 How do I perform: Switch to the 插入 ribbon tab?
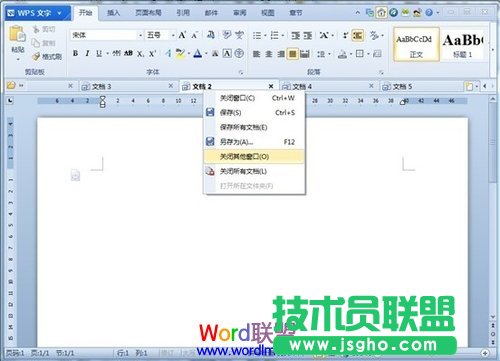click(x=113, y=13)
